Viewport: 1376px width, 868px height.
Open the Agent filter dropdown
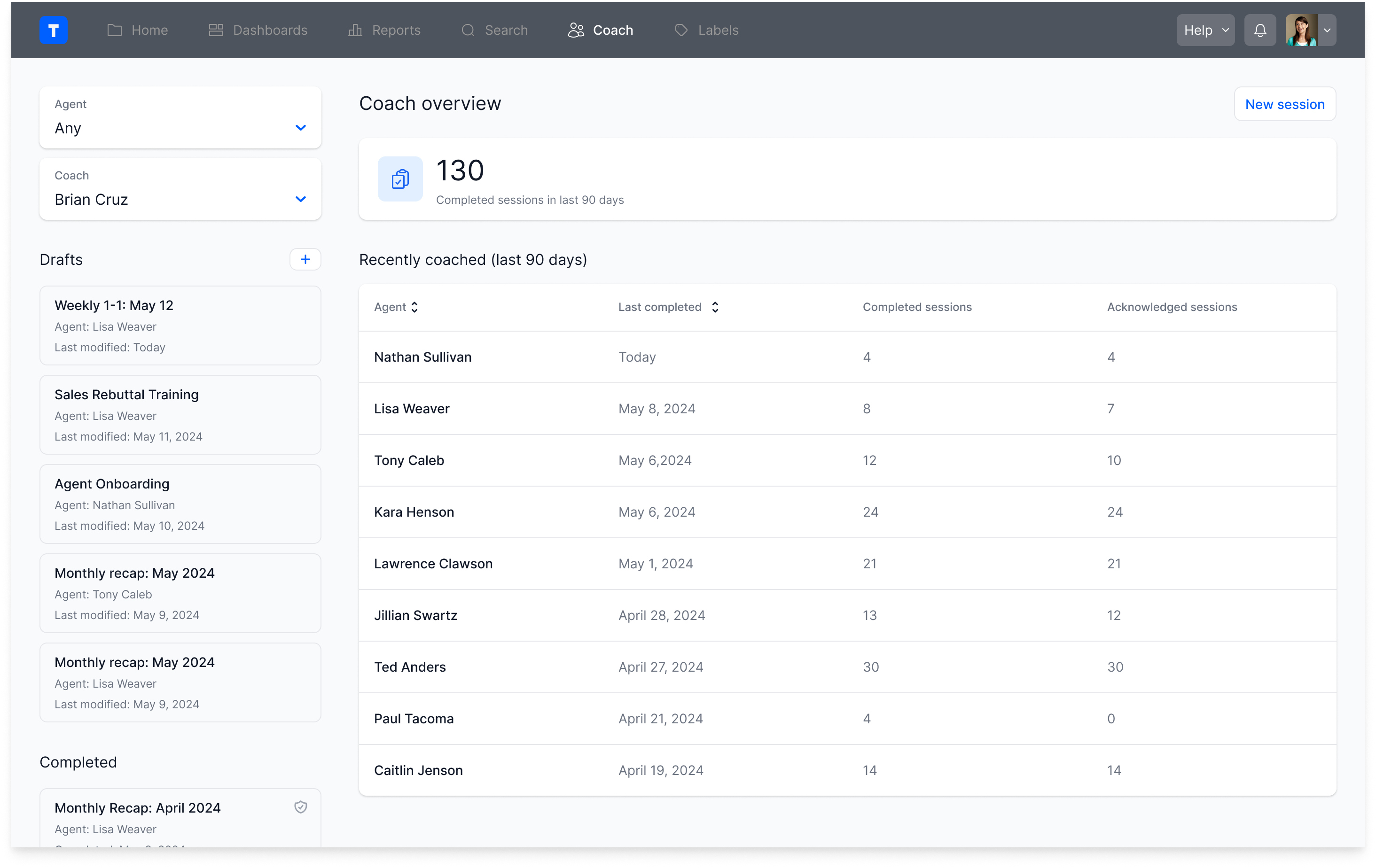(x=180, y=118)
